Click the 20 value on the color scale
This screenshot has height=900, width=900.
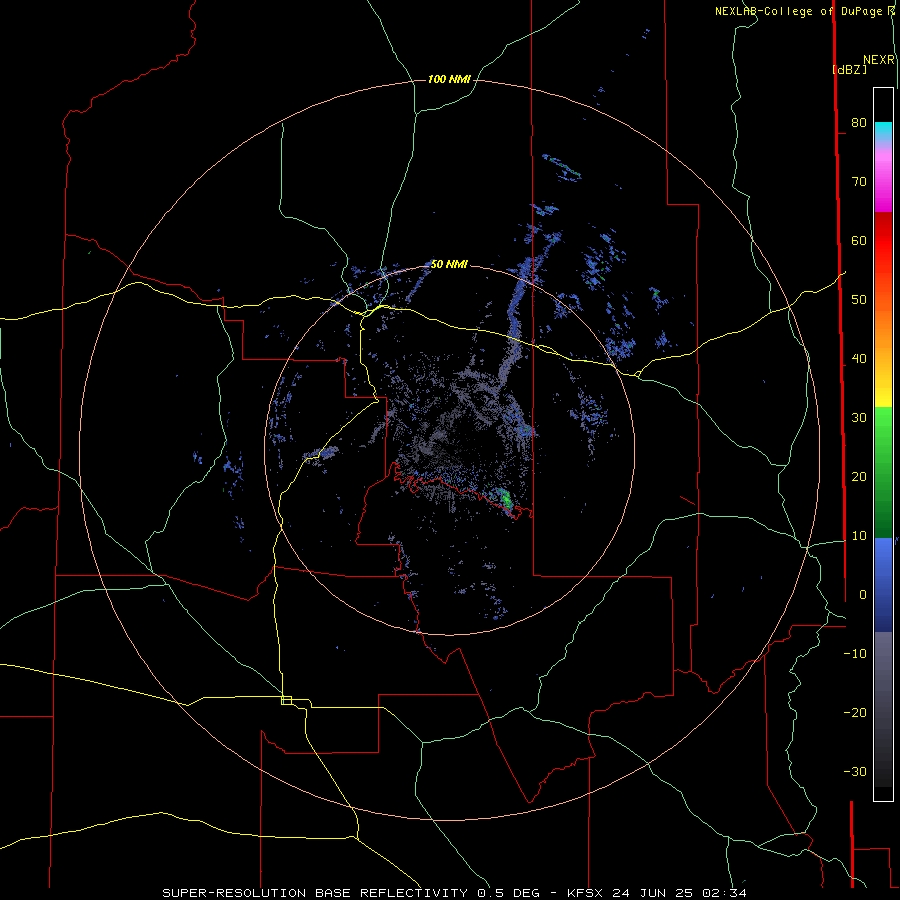(859, 476)
